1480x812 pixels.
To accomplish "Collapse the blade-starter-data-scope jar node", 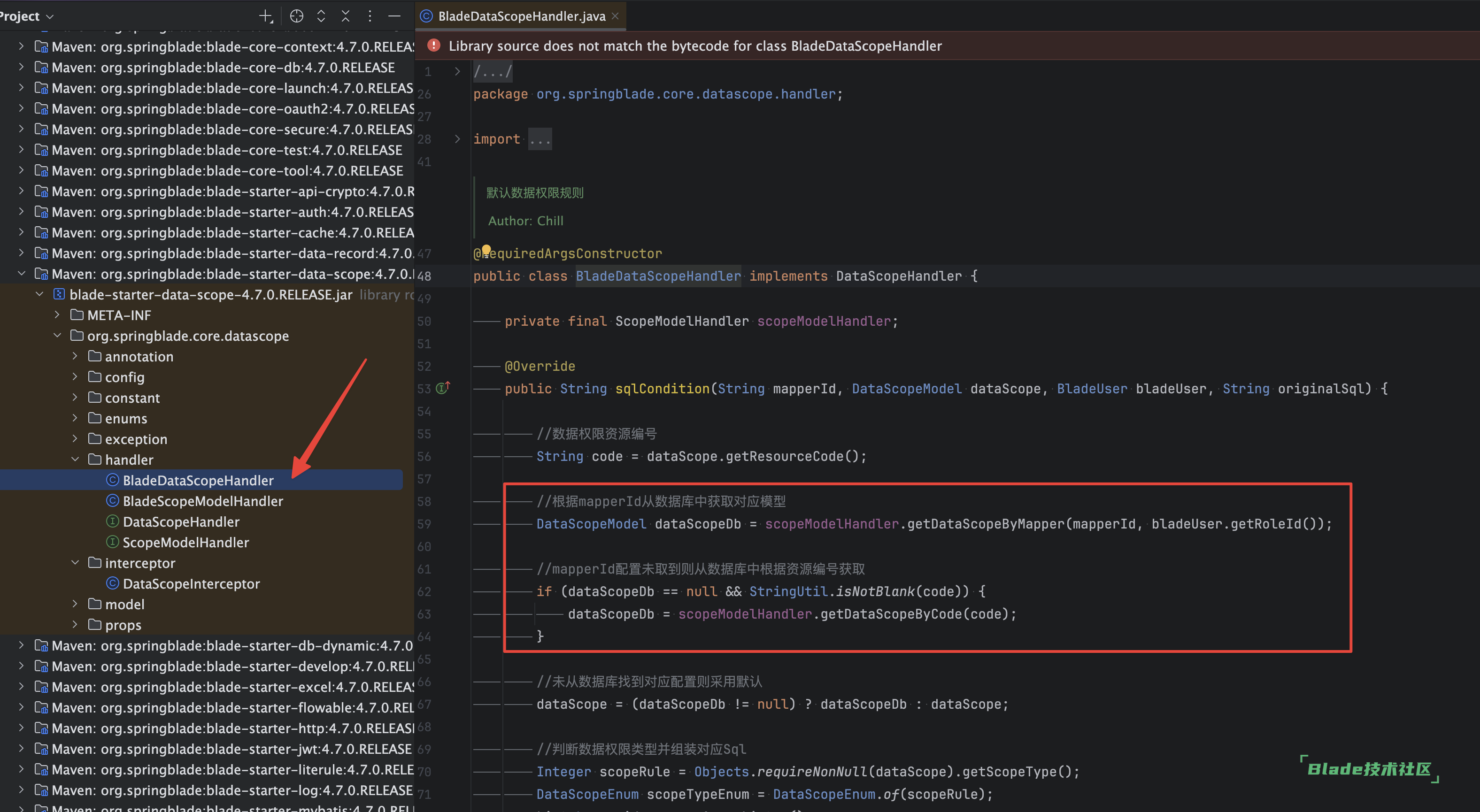I will [x=39, y=294].
